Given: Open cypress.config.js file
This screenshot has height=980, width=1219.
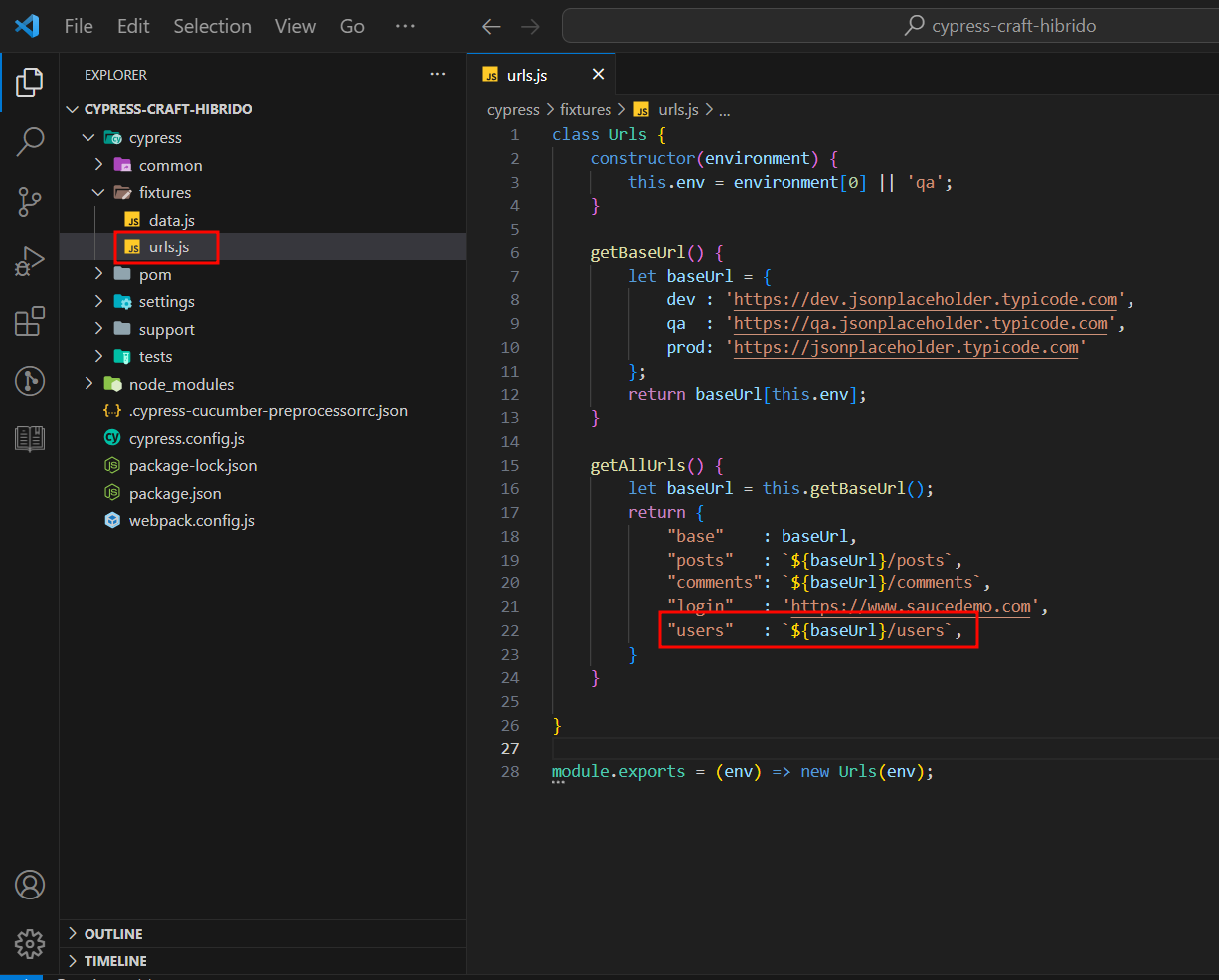Looking at the screenshot, I should (263, 438).
